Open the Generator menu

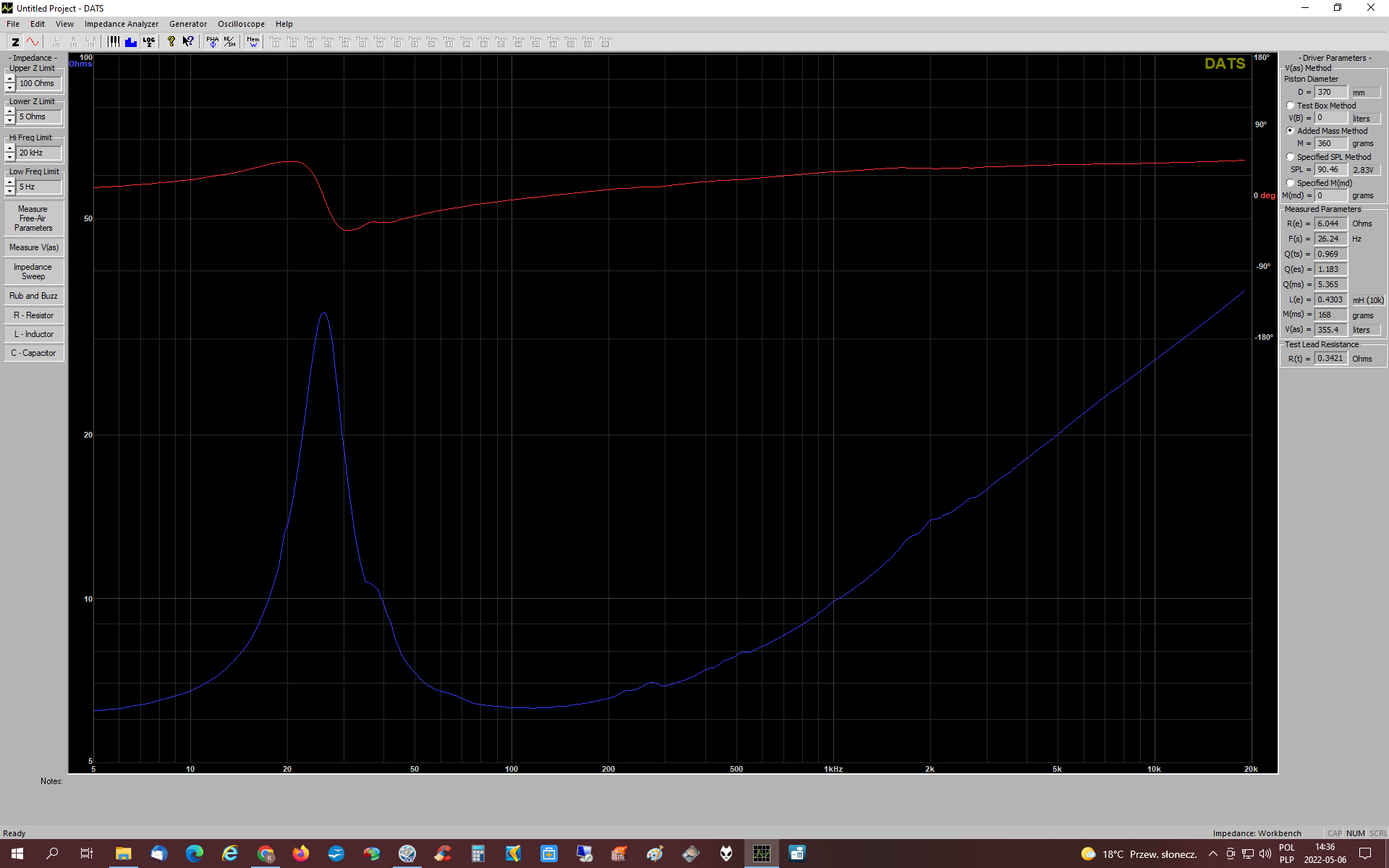pyautogui.click(x=188, y=24)
